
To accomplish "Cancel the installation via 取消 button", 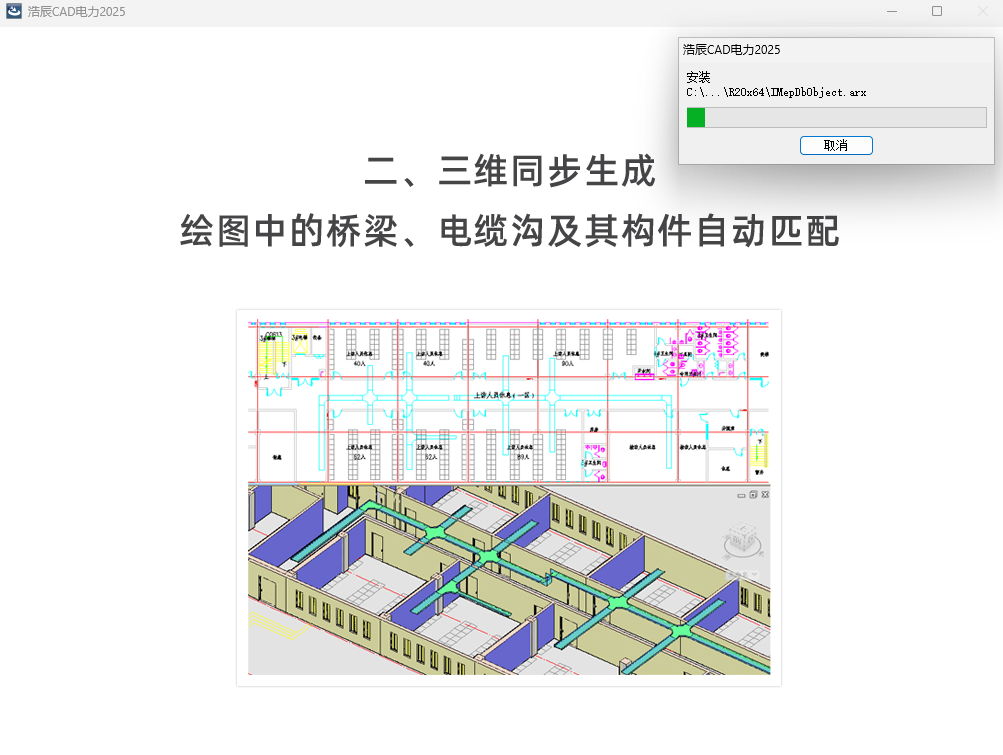I will tap(836, 145).
